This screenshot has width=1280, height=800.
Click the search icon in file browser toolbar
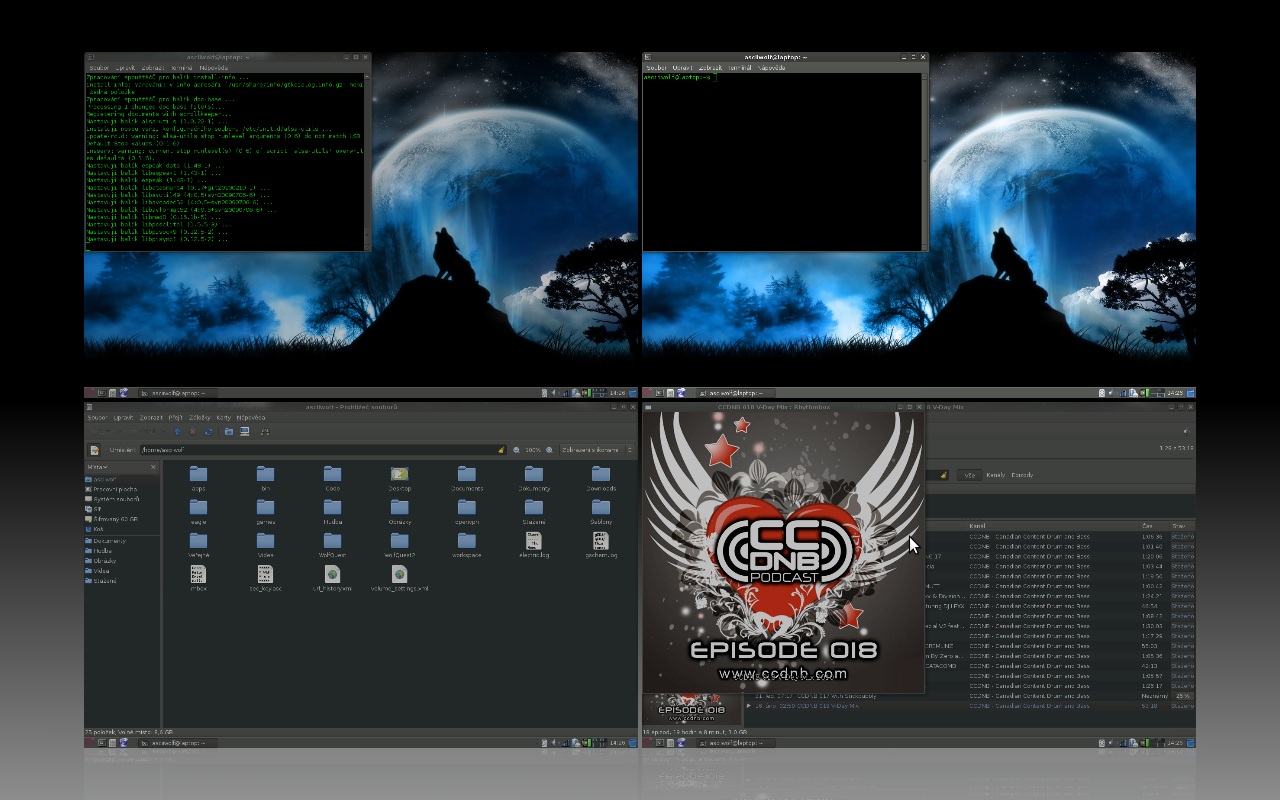tap(265, 431)
